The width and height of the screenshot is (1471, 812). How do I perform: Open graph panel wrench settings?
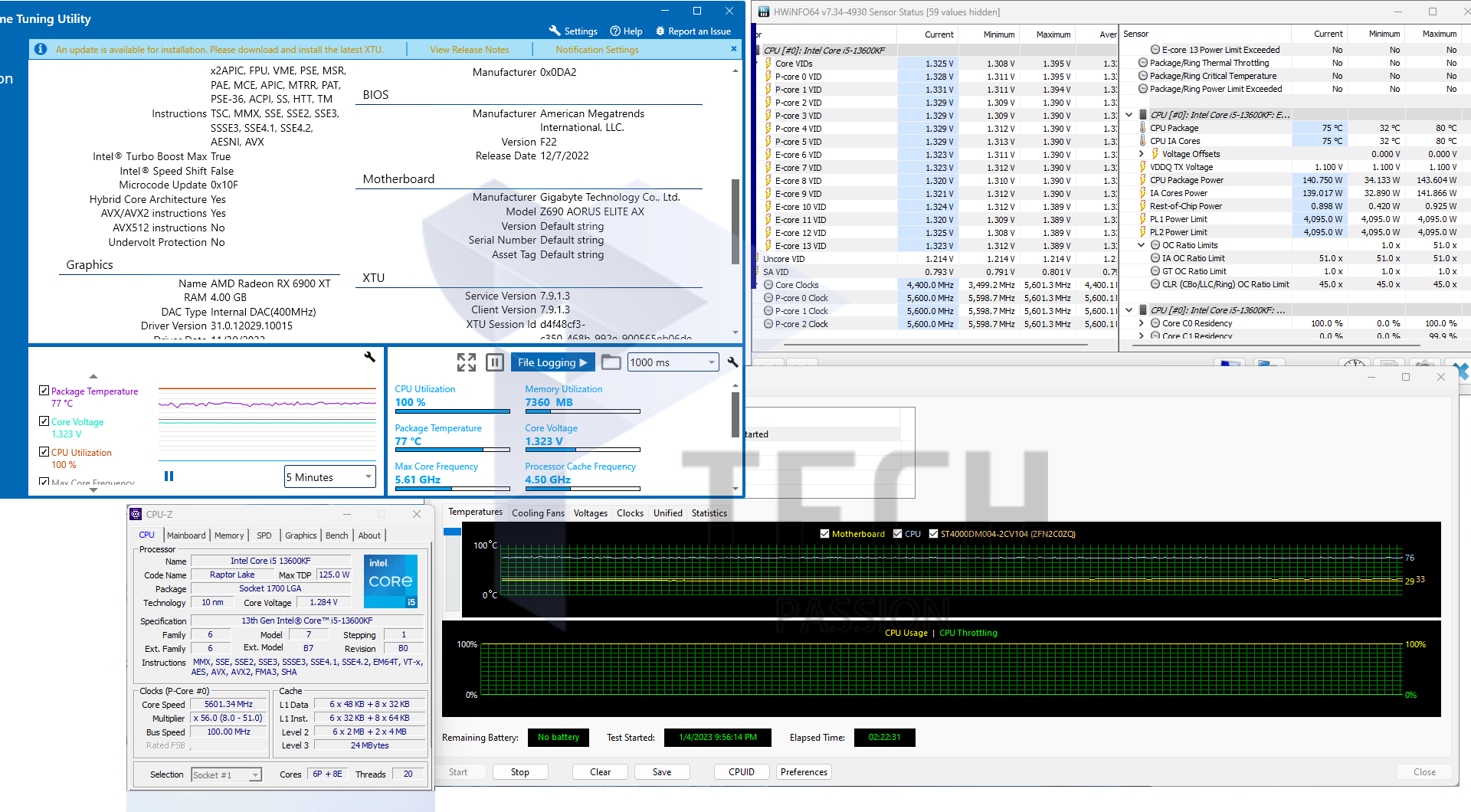(369, 357)
